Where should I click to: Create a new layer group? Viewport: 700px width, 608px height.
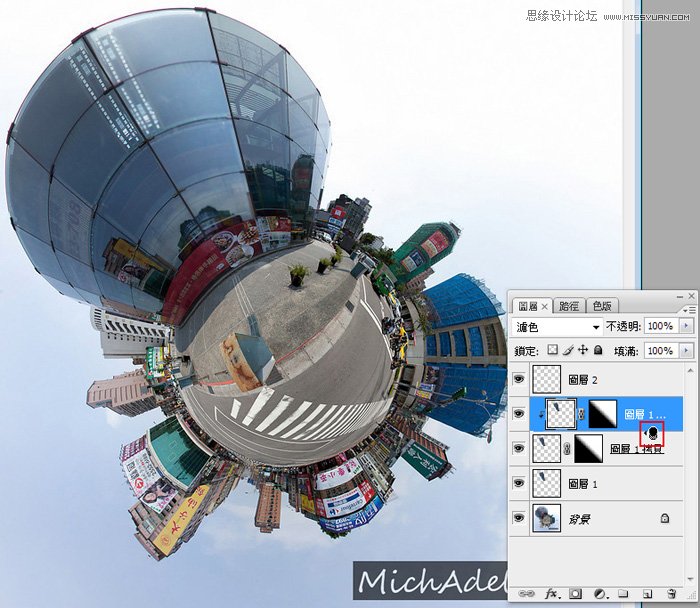point(622,593)
